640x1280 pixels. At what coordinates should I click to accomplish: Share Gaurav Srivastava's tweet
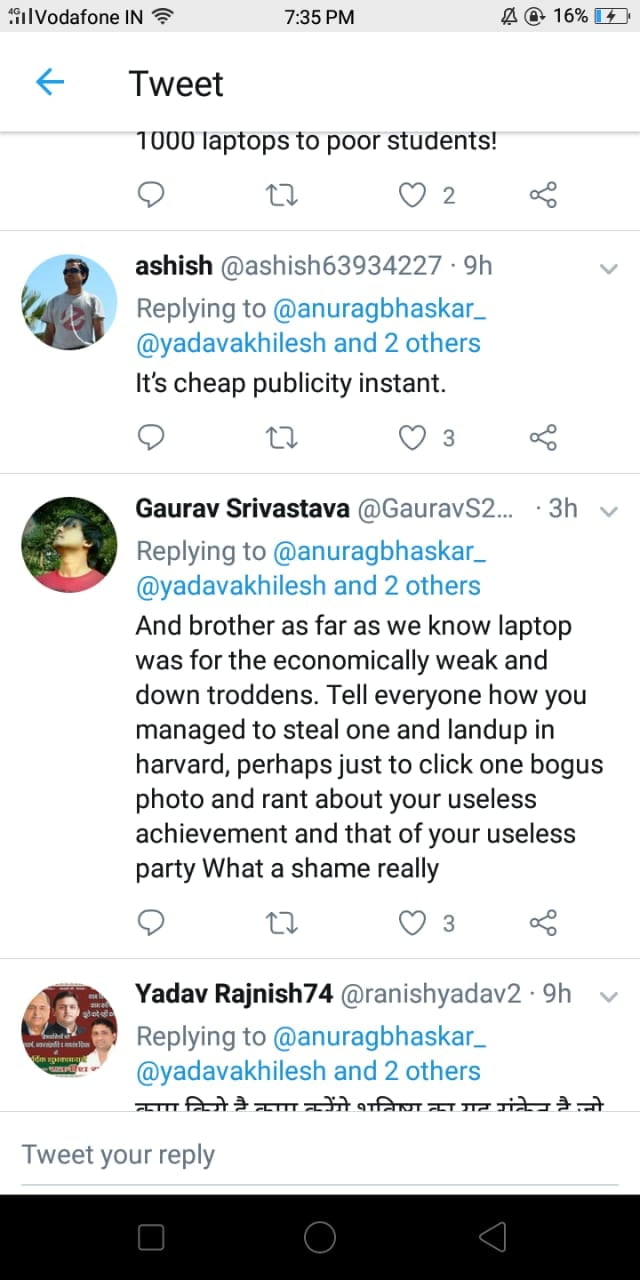point(543,922)
